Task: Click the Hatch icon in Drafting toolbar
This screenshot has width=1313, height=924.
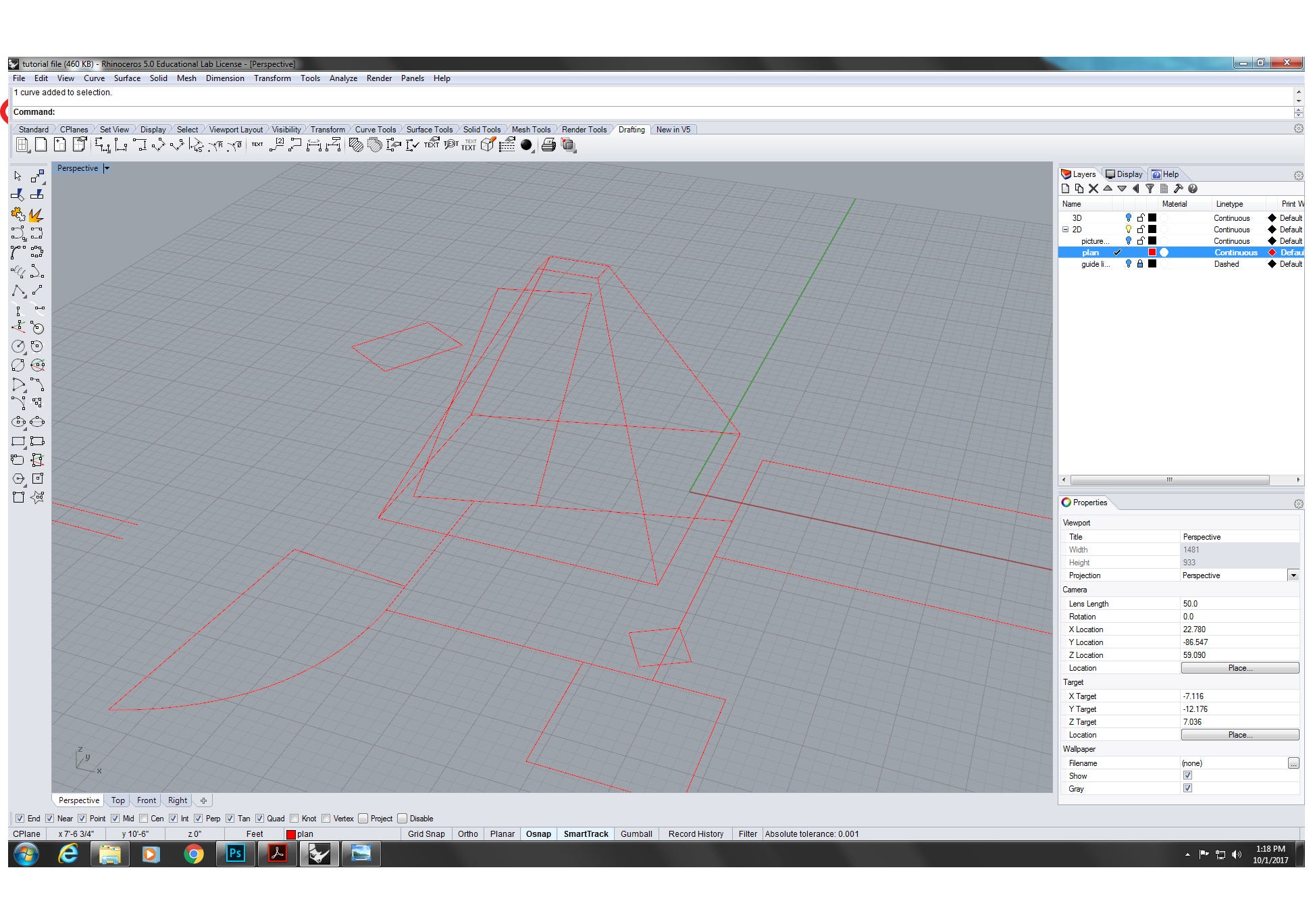Action: (x=356, y=145)
